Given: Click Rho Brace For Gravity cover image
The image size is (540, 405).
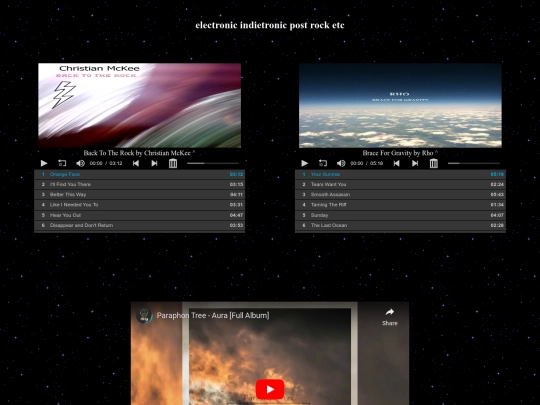Looking at the screenshot, I should click(x=400, y=105).
